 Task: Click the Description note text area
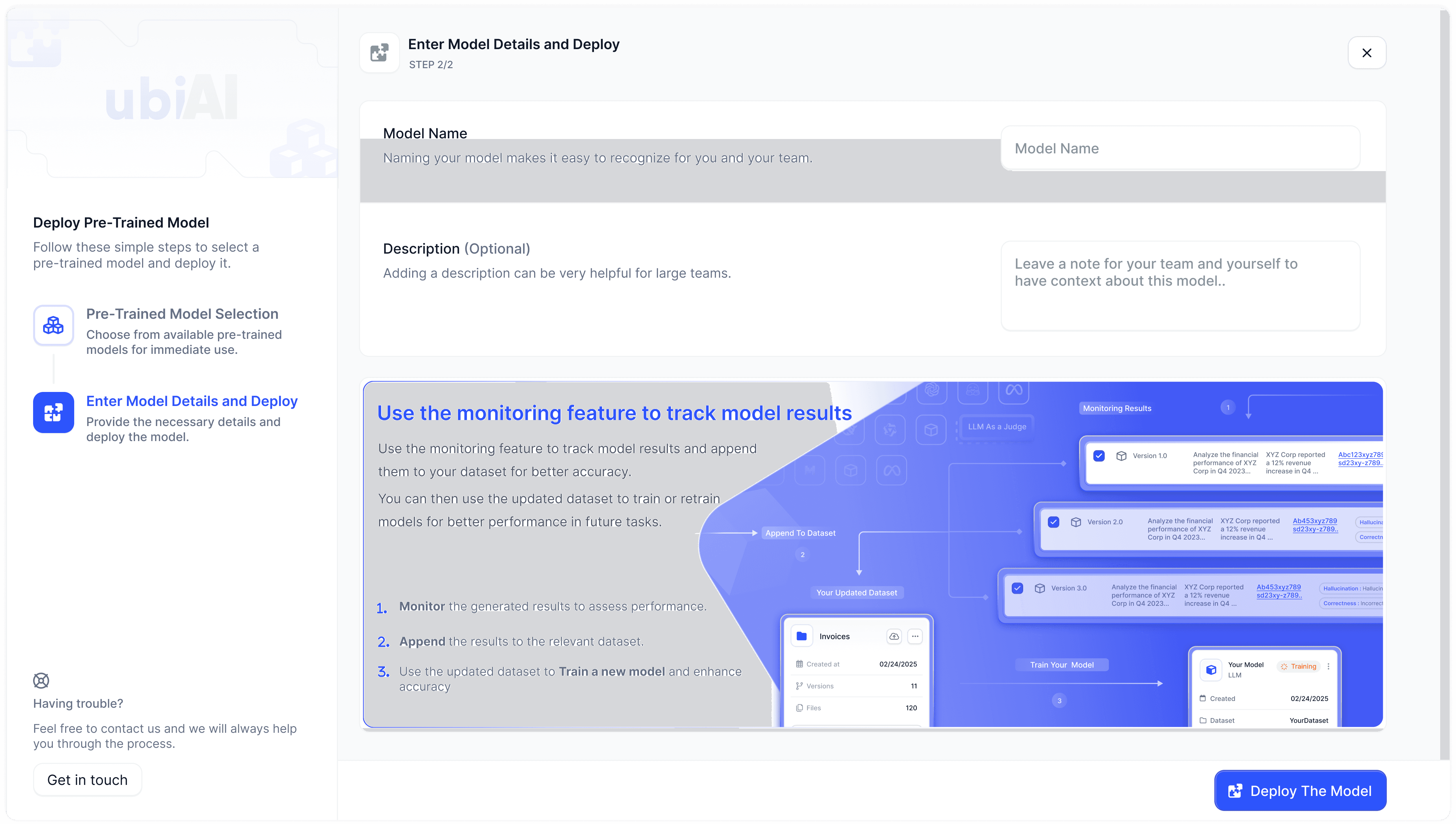tap(1180, 286)
